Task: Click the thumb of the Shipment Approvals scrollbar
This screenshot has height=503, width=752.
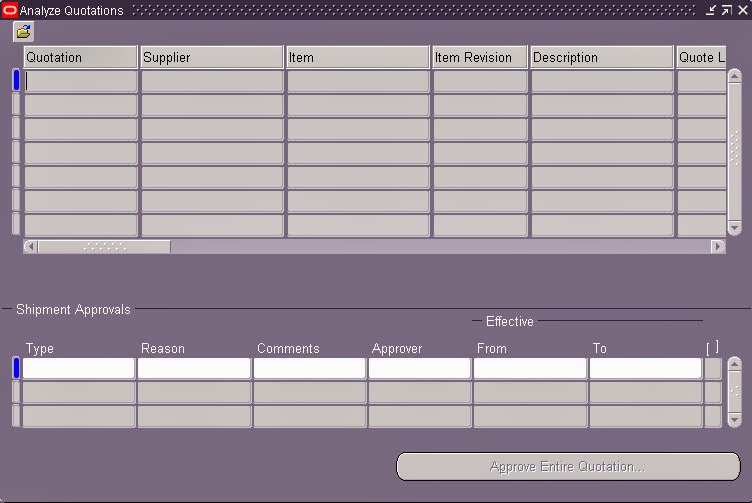Action: (735, 392)
